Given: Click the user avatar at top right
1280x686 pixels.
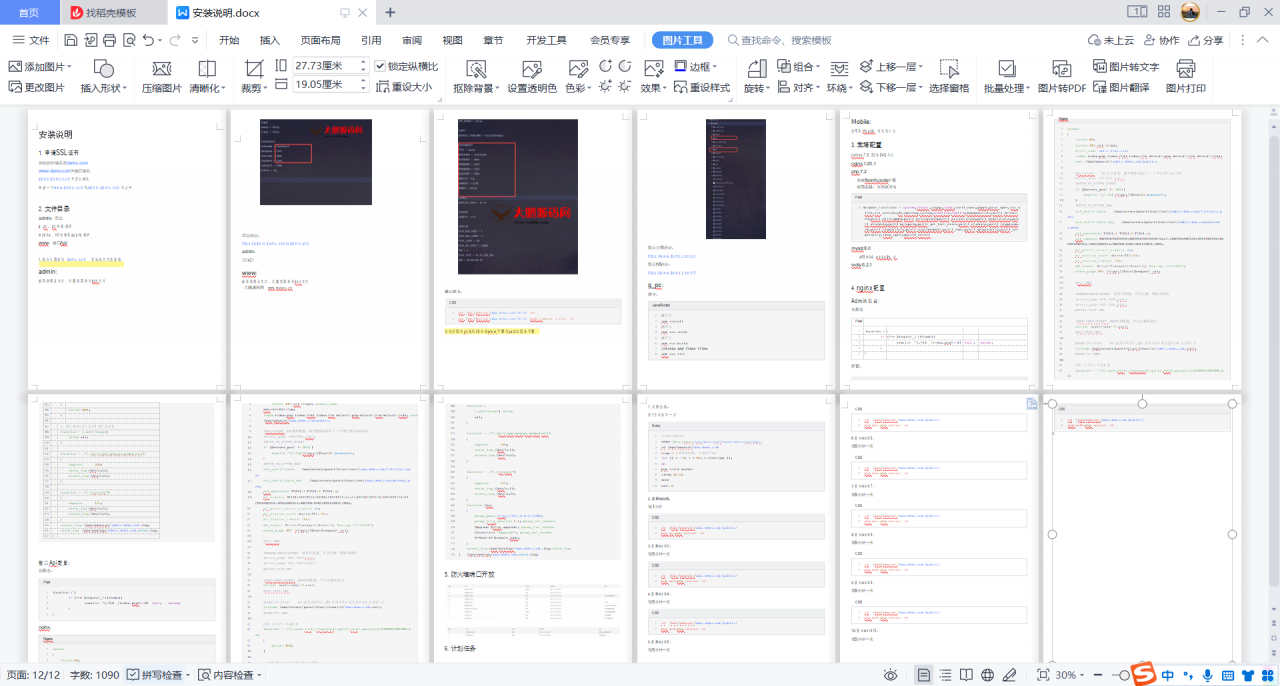Looking at the screenshot, I should (1190, 12).
